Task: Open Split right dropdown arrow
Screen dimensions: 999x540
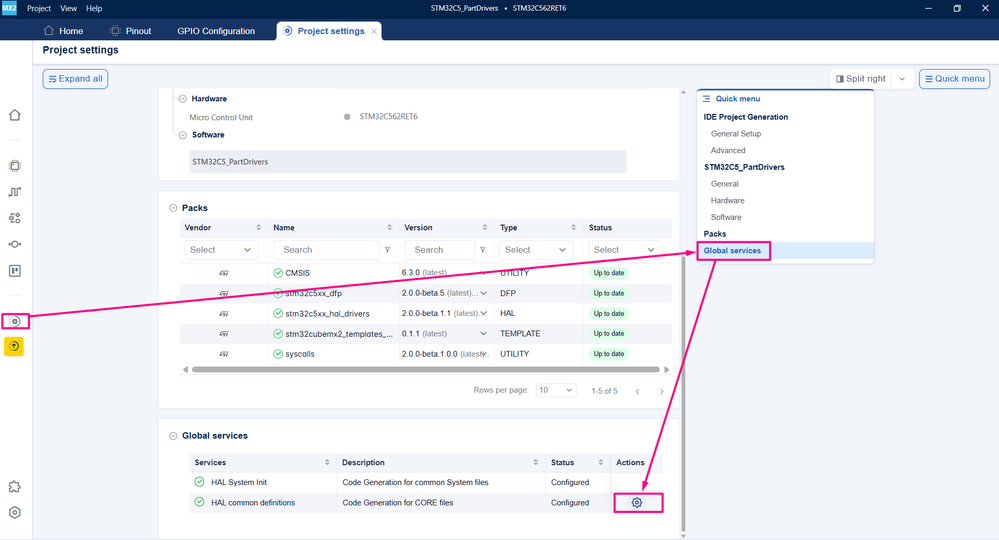Action: click(902, 79)
